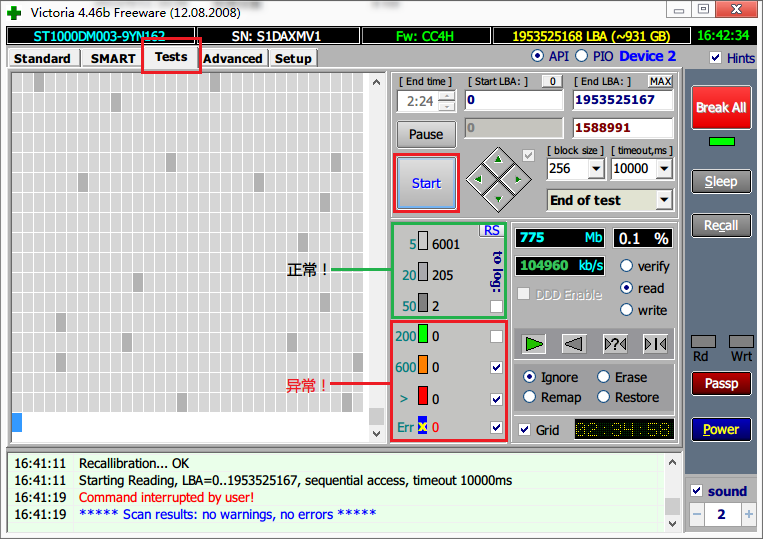Select the butterfly scan mode button
The width and height of the screenshot is (763, 539).
tap(655, 344)
